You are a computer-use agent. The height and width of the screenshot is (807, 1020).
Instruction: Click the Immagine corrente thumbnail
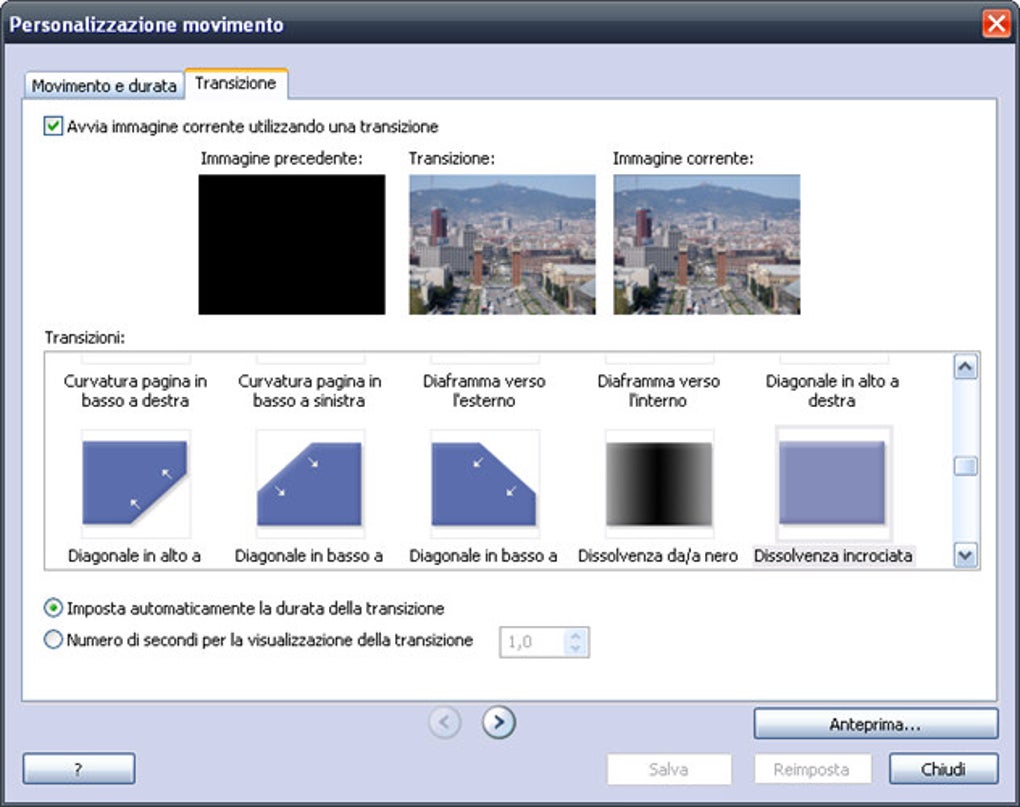pyautogui.click(x=707, y=245)
